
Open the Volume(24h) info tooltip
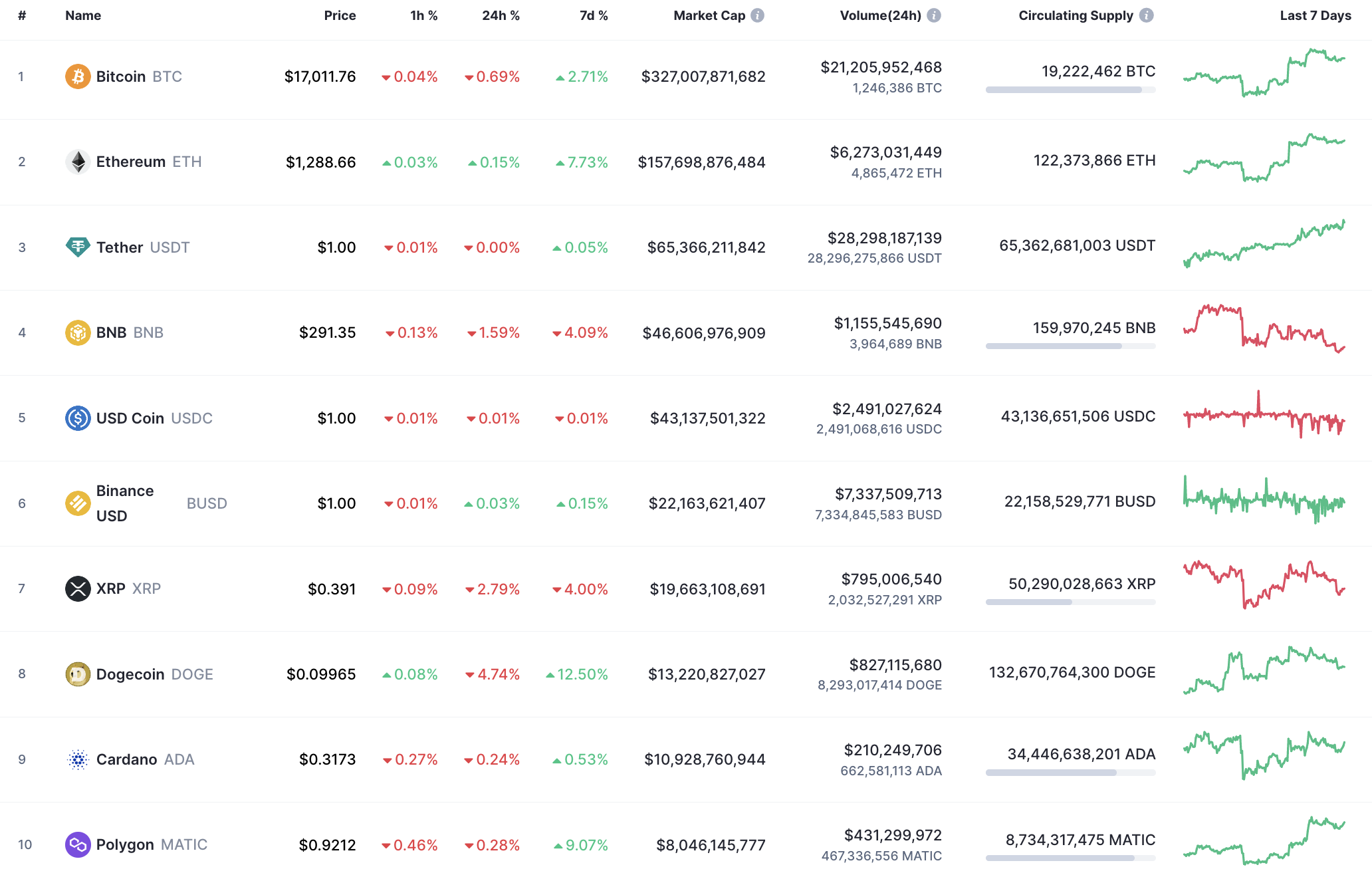point(935,15)
